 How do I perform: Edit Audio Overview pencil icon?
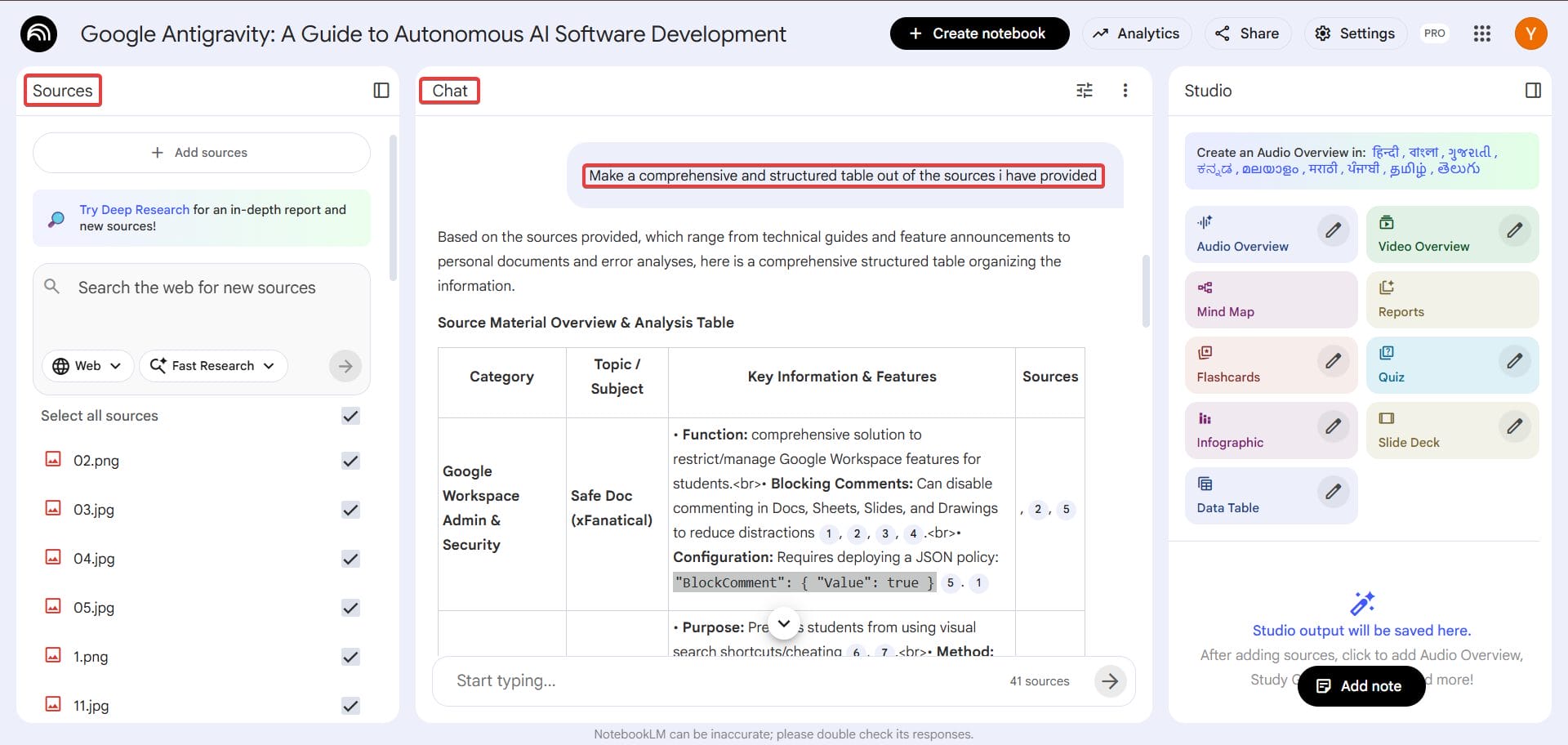(x=1333, y=230)
